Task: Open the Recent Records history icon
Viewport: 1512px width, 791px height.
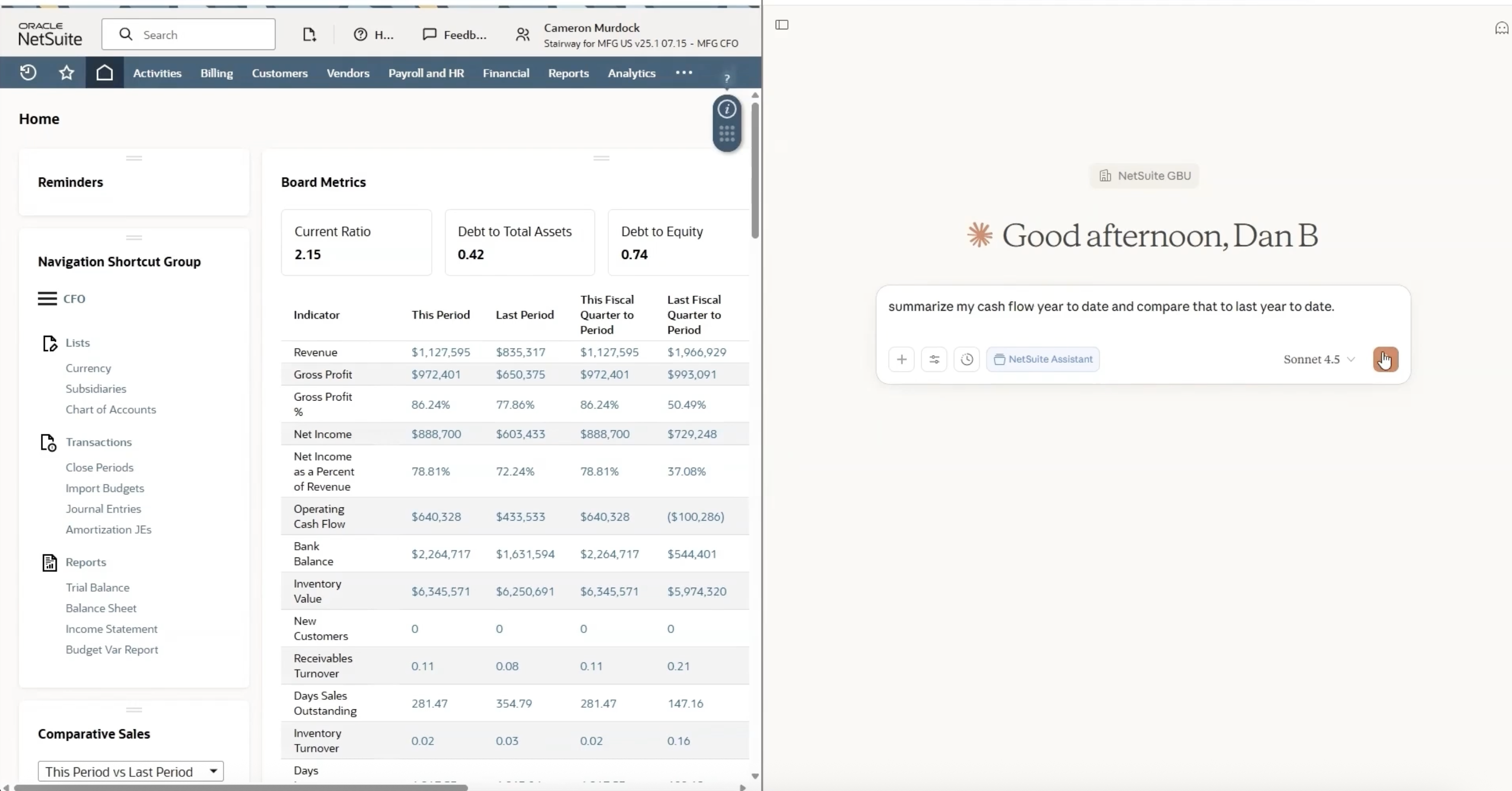Action: click(28, 73)
